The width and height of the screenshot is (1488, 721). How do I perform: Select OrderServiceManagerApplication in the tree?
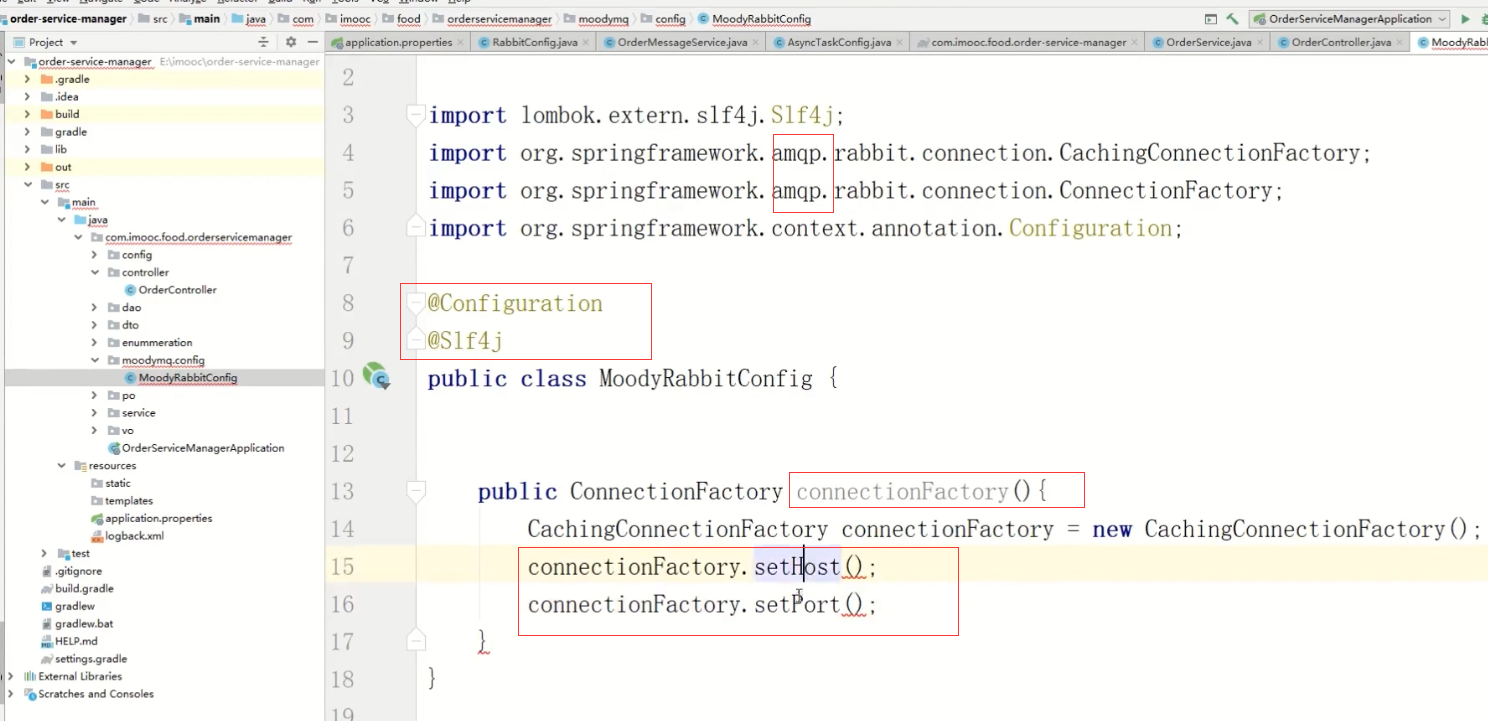196,448
